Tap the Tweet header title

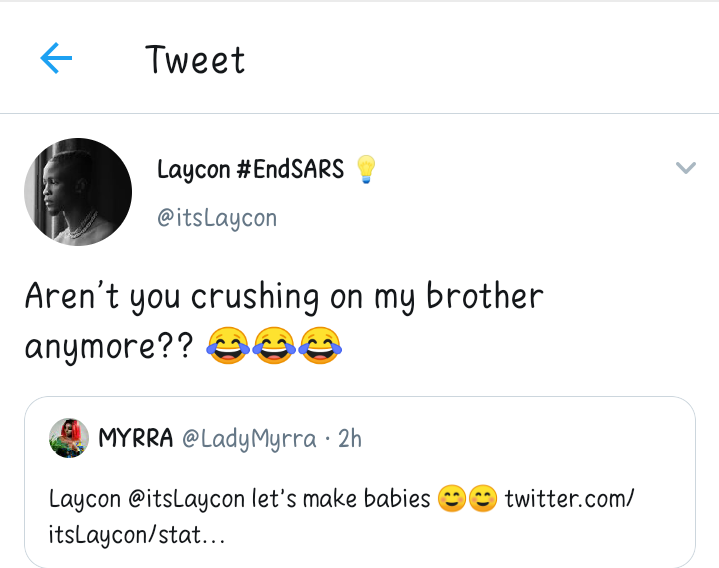pyautogui.click(x=195, y=60)
